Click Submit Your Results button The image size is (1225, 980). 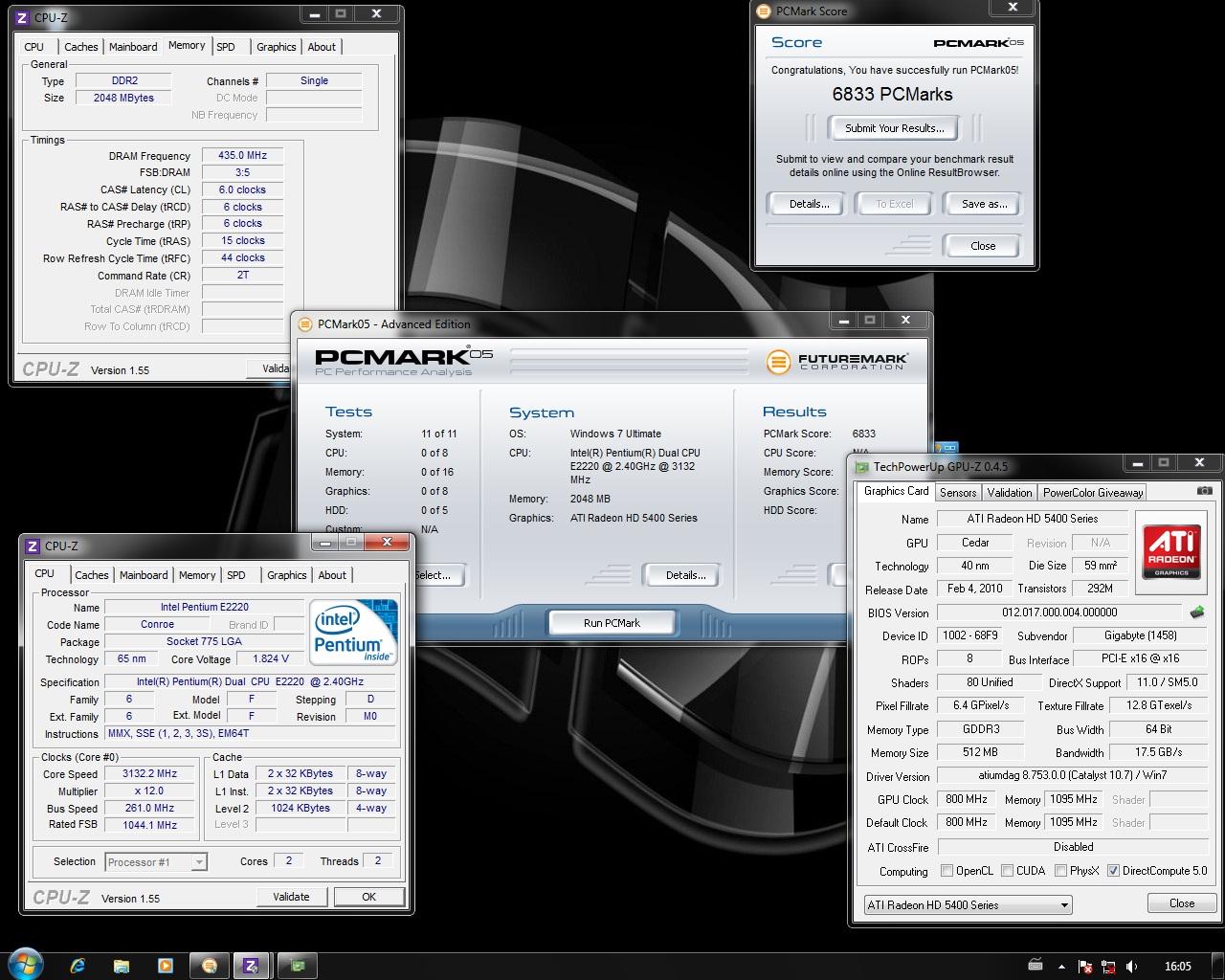[895, 128]
